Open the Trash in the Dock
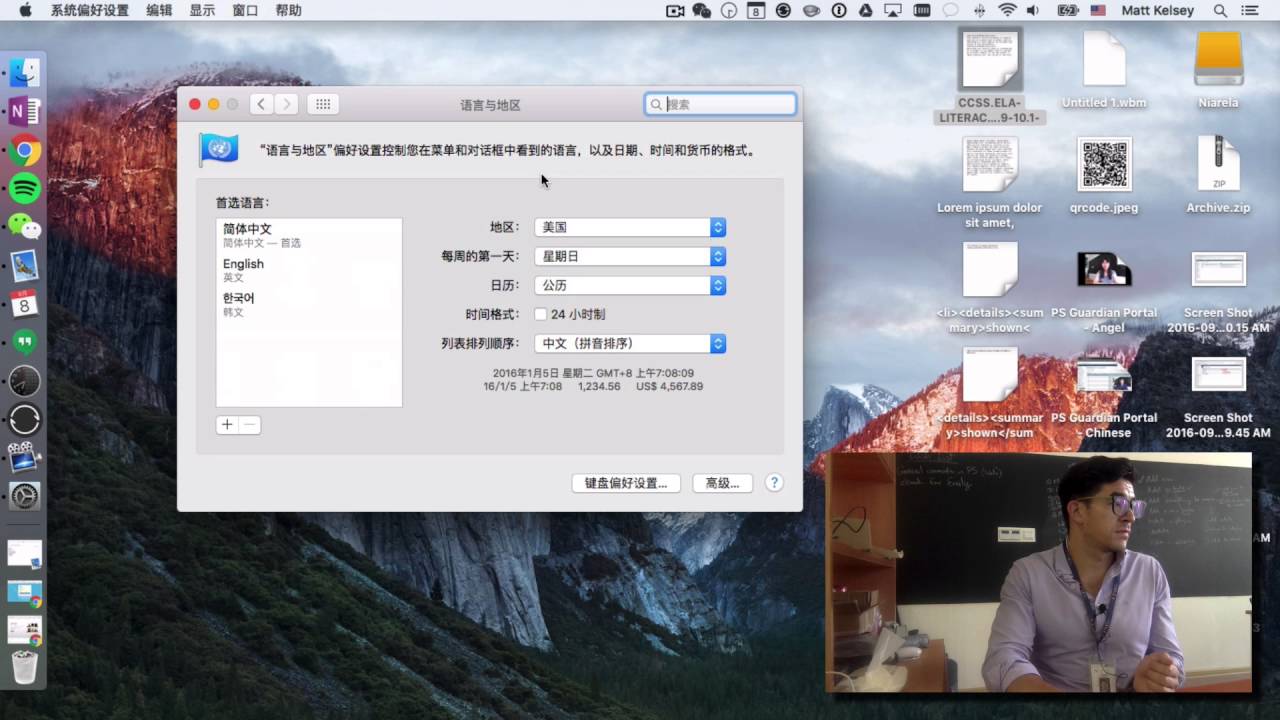This screenshot has width=1280, height=720. (24, 667)
